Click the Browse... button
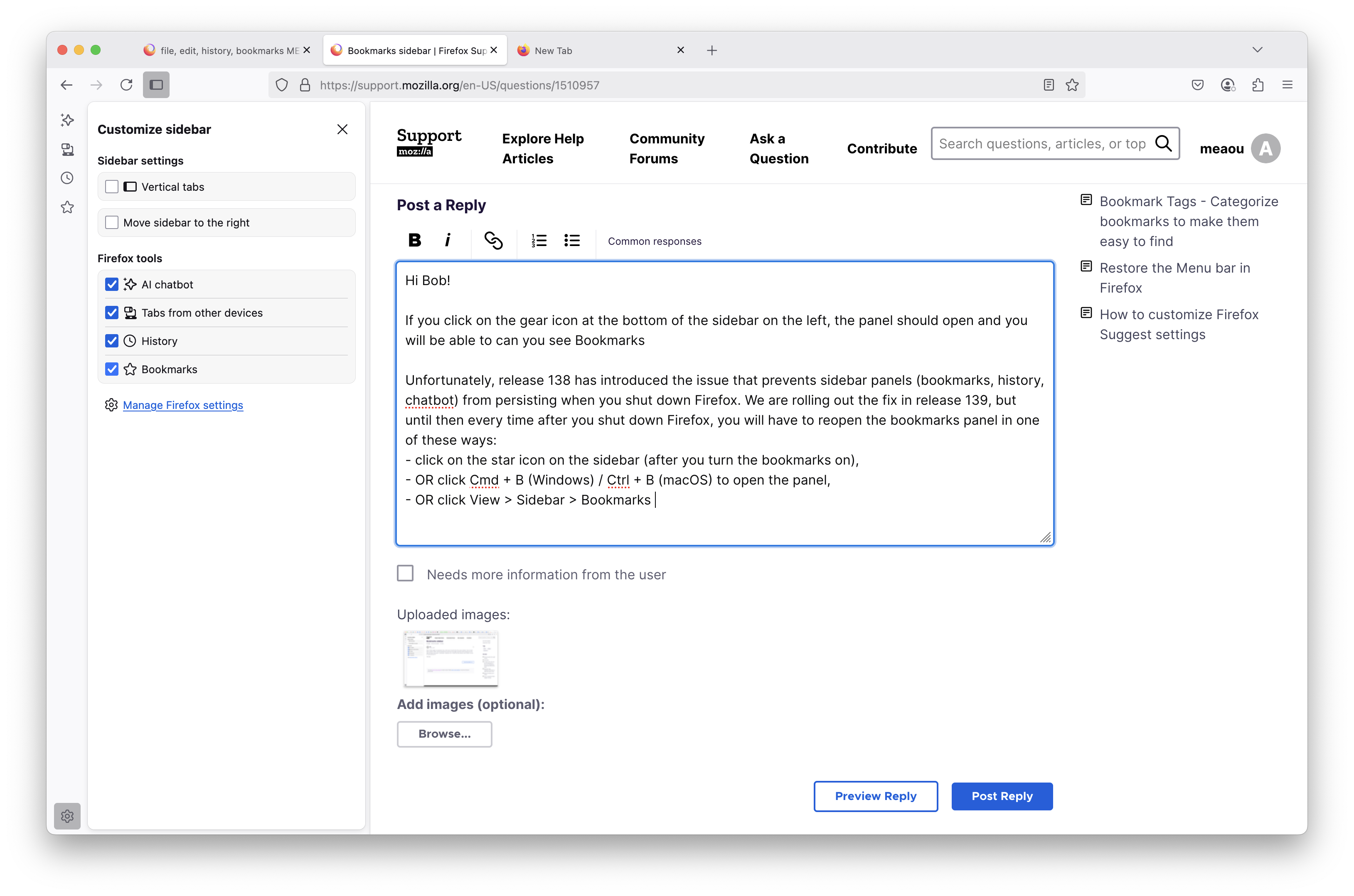This screenshot has height=896, width=1354. click(445, 734)
